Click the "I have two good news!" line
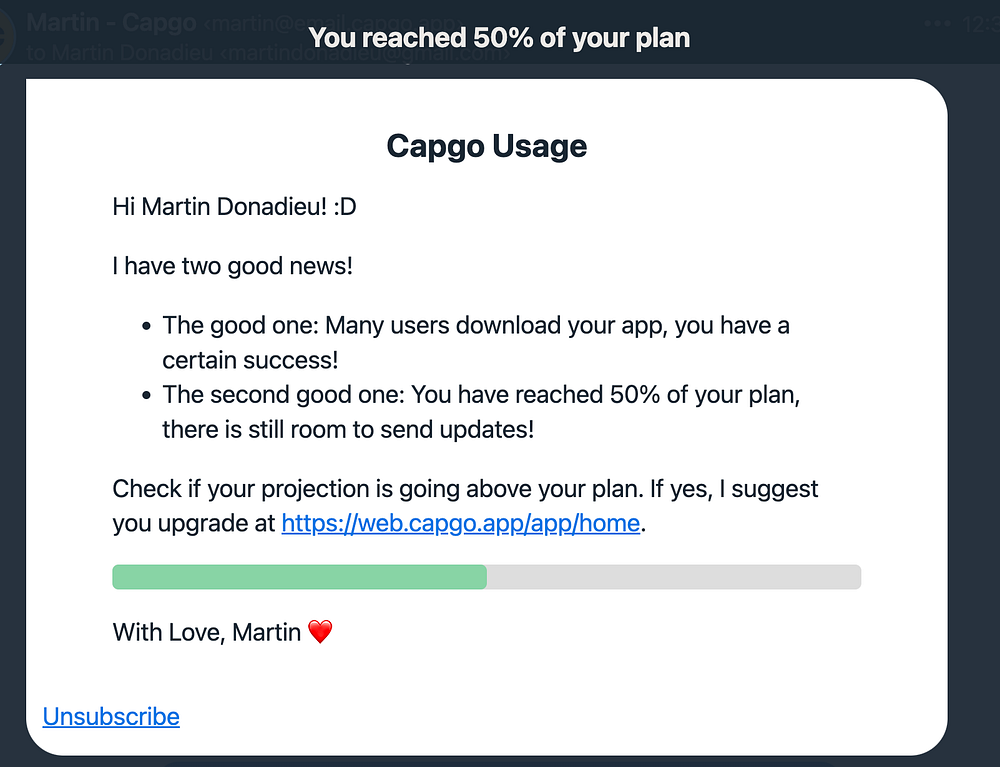The width and height of the screenshot is (1000, 767). [x=232, y=266]
